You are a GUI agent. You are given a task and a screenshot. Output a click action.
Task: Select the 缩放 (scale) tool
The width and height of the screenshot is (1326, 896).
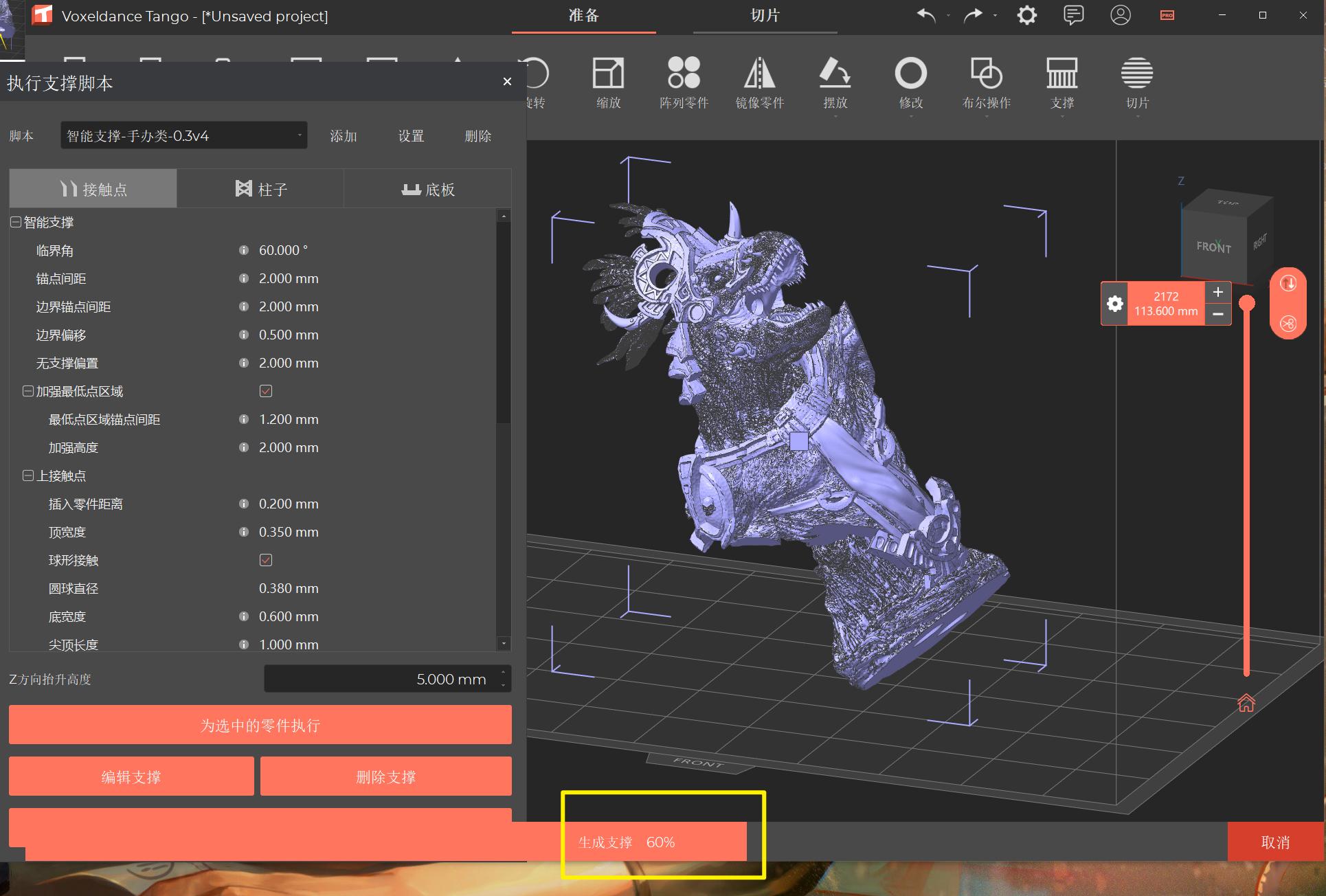pyautogui.click(x=607, y=82)
